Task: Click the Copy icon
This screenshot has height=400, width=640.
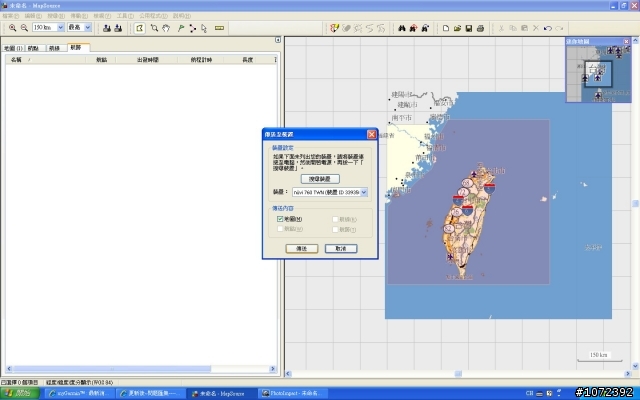Action: 513,28
